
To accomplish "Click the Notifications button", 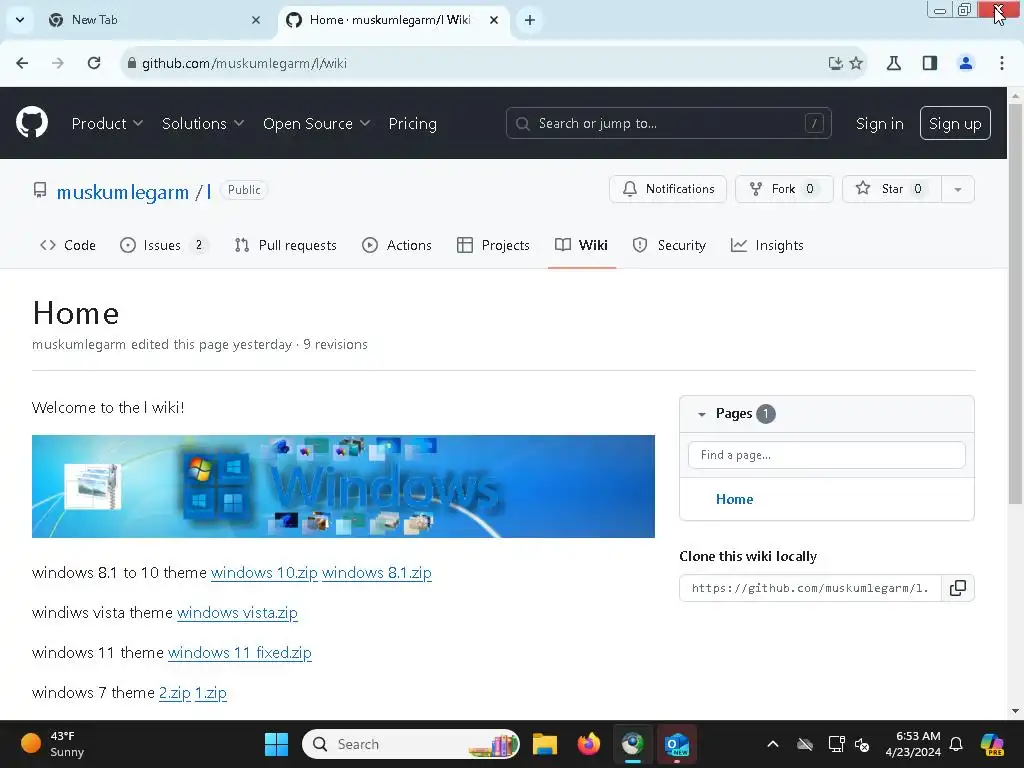I will (667, 189).
